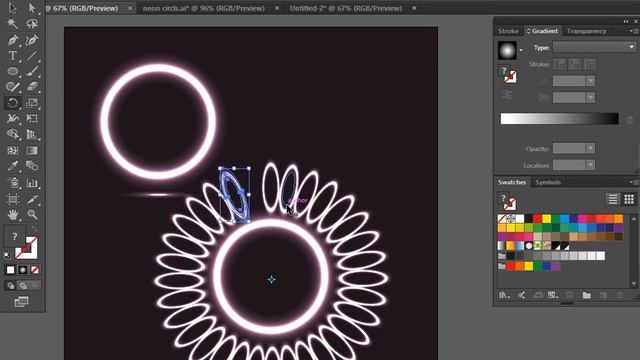Switch to the Stroke panel tab
Image resolution: width=640 pixels, height=360 pixels.
[x=508, y=31]
